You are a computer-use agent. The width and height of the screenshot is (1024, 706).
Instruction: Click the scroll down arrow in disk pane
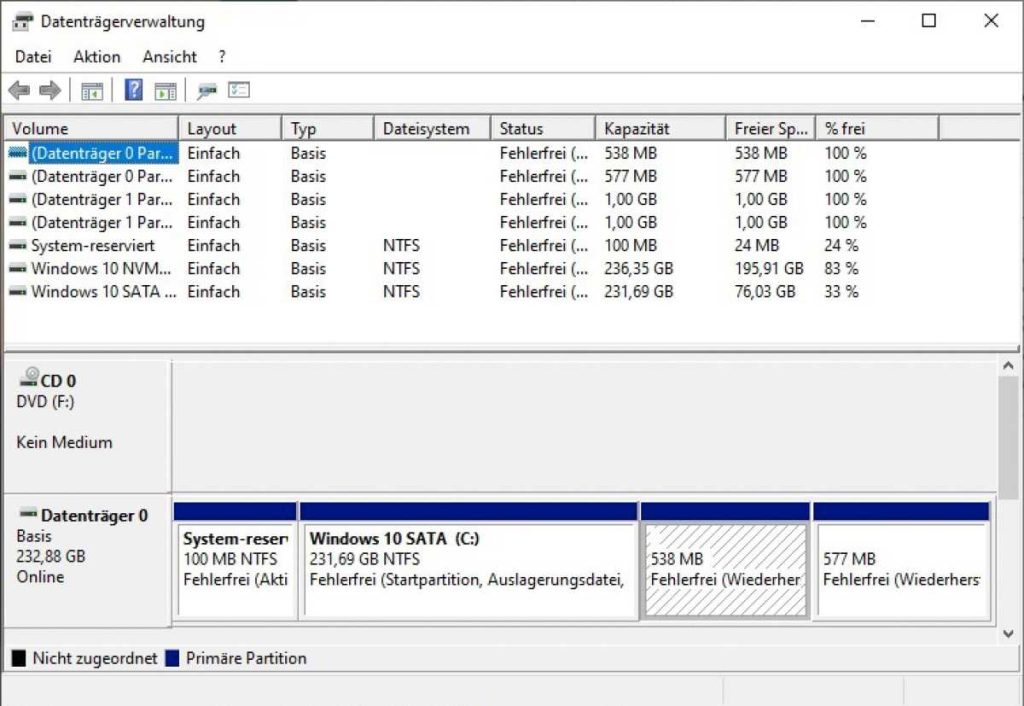(1009, 634)
